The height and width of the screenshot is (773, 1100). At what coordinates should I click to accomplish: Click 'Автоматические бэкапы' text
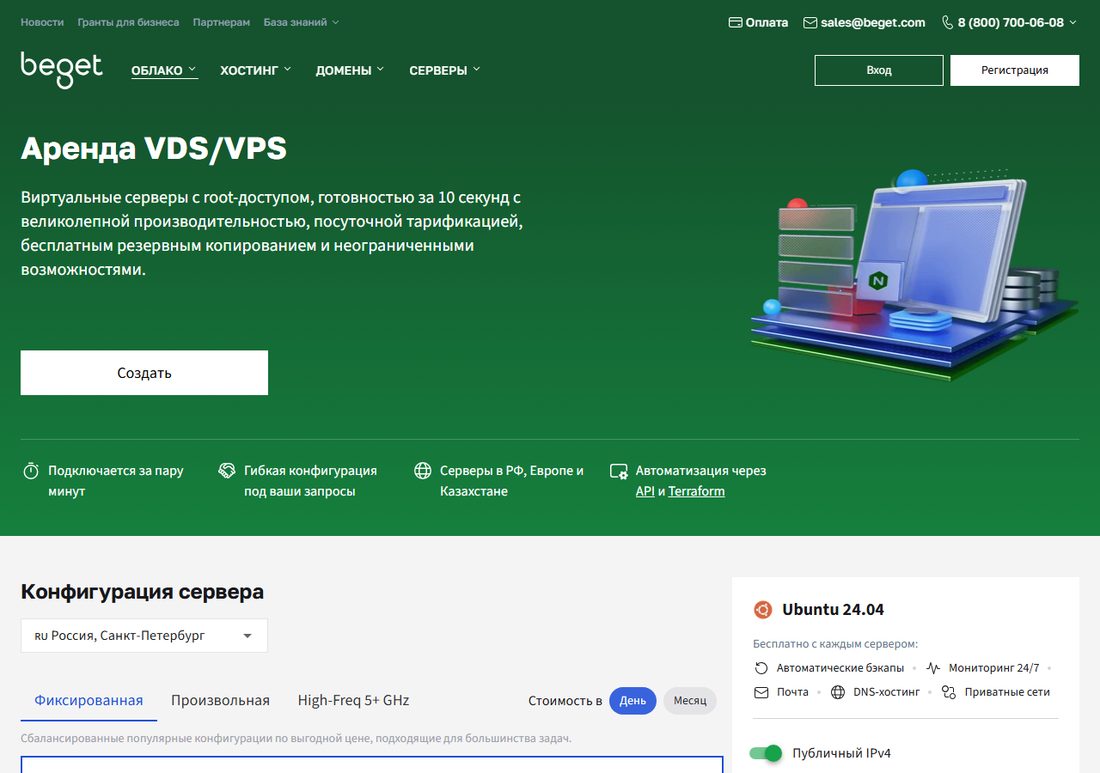[x=840, y=668]
